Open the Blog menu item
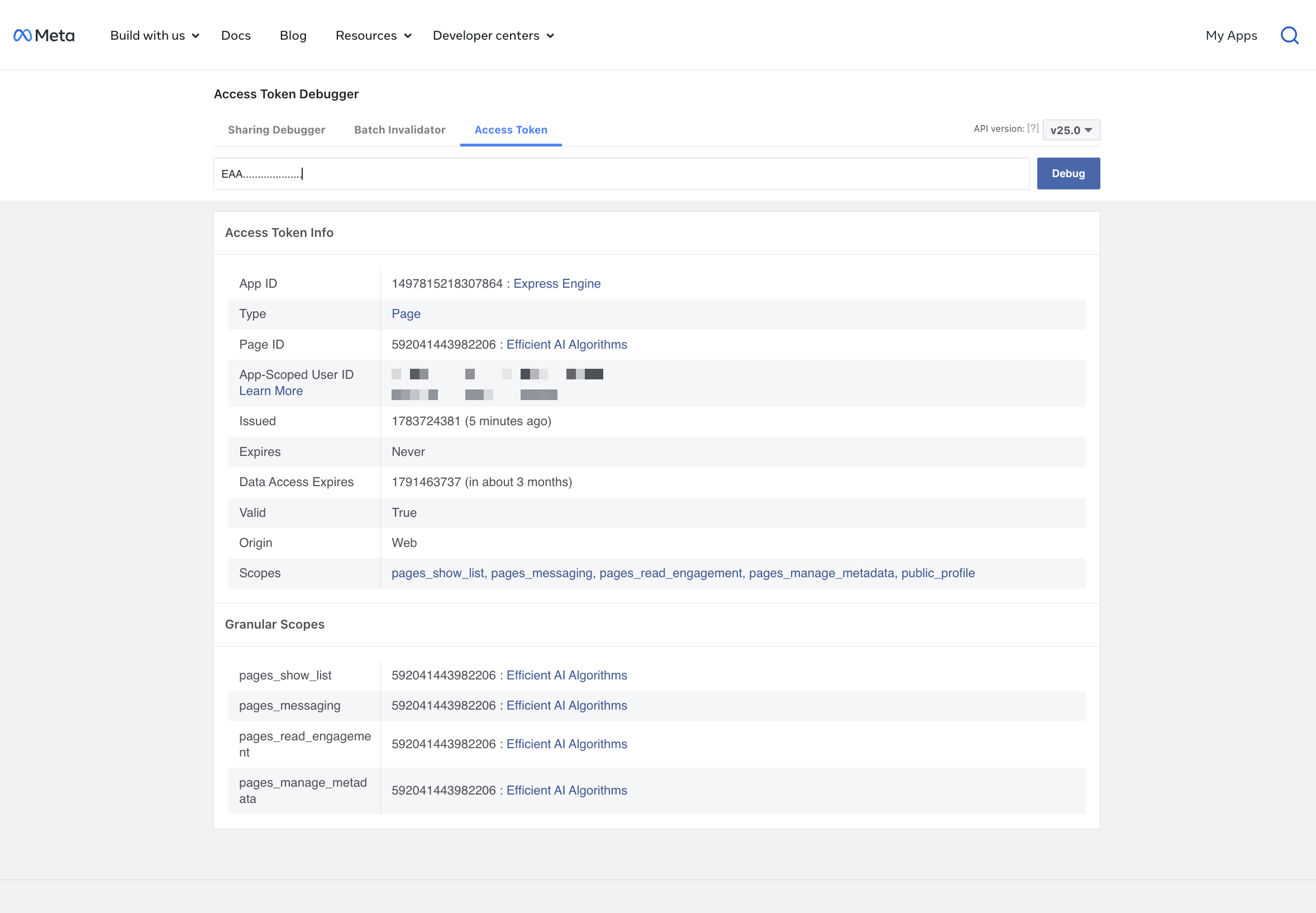The width and height of the screenshot is (1316, 913). pyautogui.click(x=293, y=35)
